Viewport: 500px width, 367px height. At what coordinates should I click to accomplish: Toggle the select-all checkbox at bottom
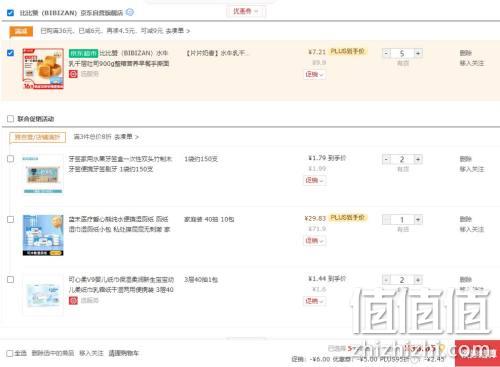[10, 353]
